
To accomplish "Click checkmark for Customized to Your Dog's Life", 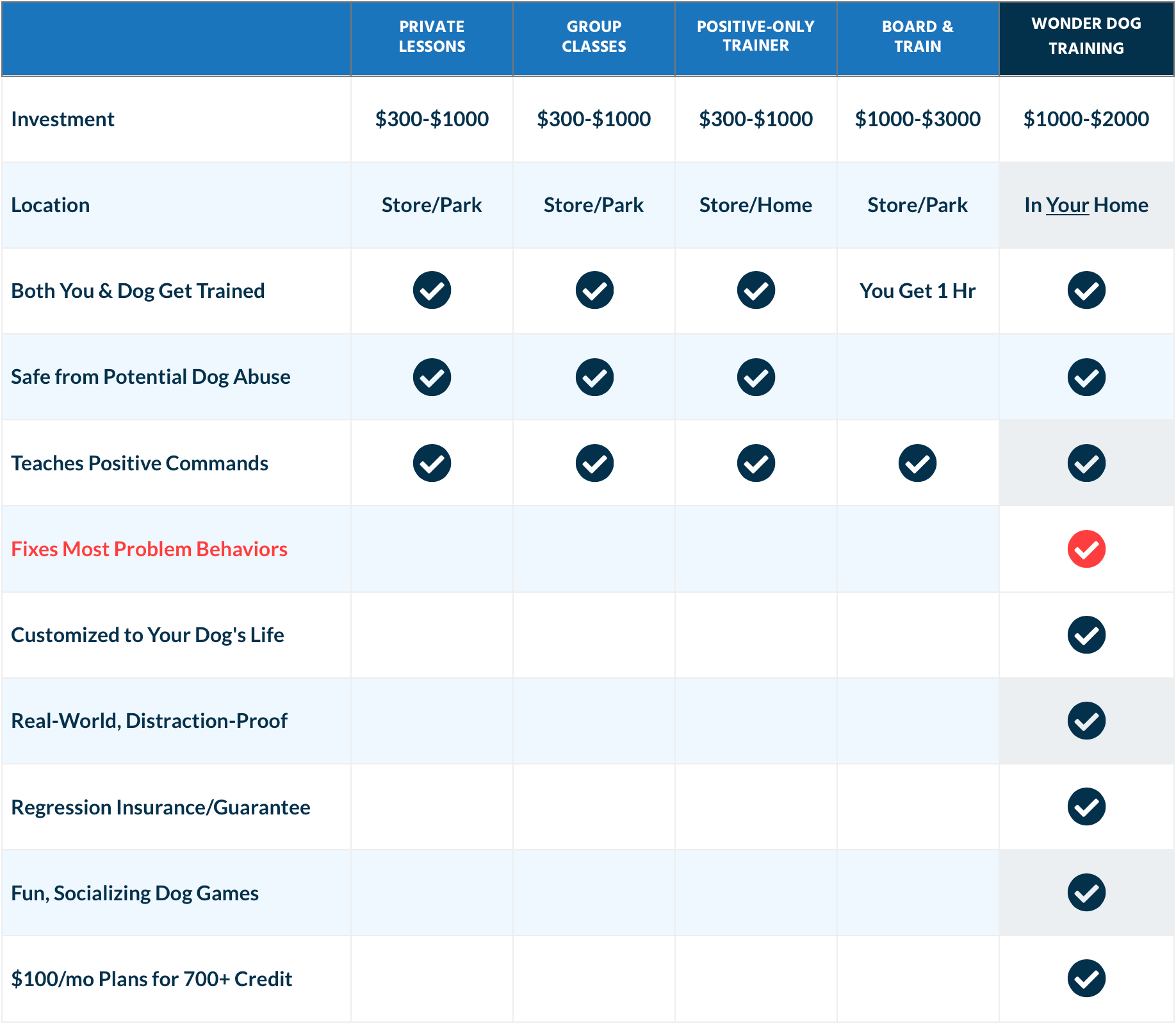I will tap(1086, 634).
